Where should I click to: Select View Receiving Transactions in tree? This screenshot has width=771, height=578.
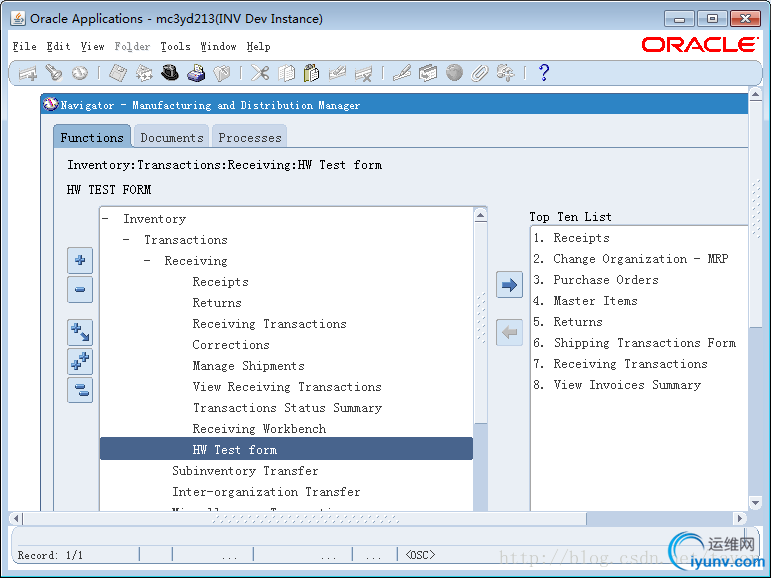[287, 387]
